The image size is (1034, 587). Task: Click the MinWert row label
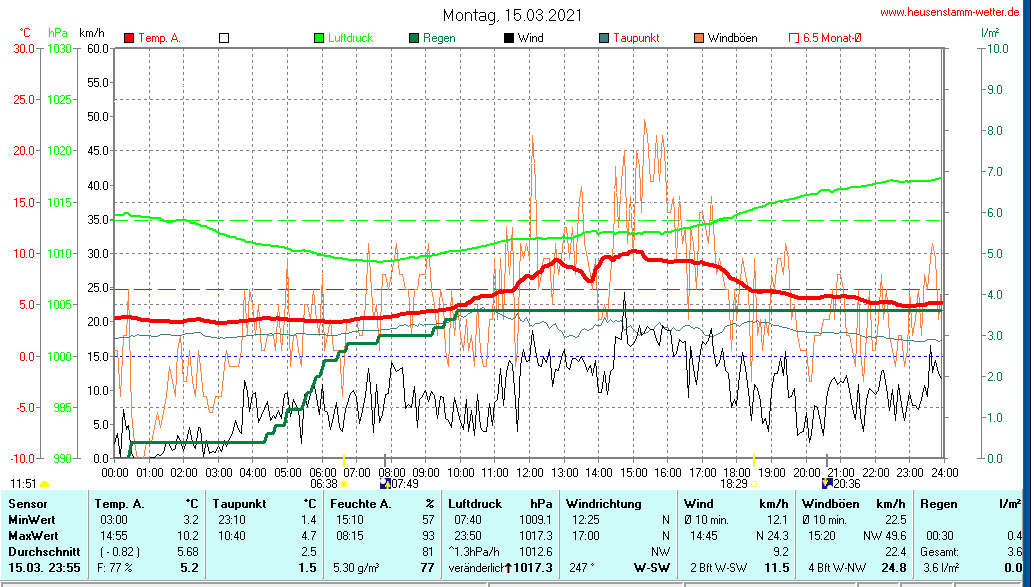[32, 520]
